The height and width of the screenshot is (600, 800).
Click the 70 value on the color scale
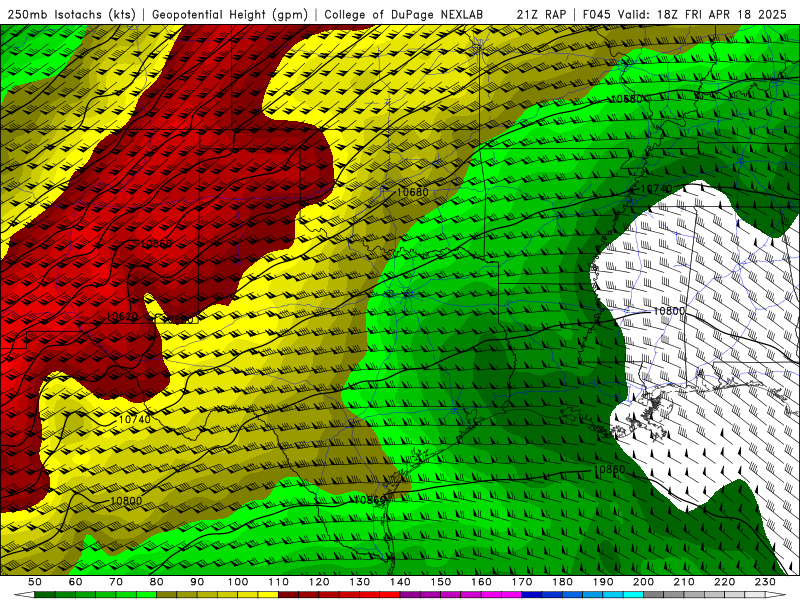[116, 582]
